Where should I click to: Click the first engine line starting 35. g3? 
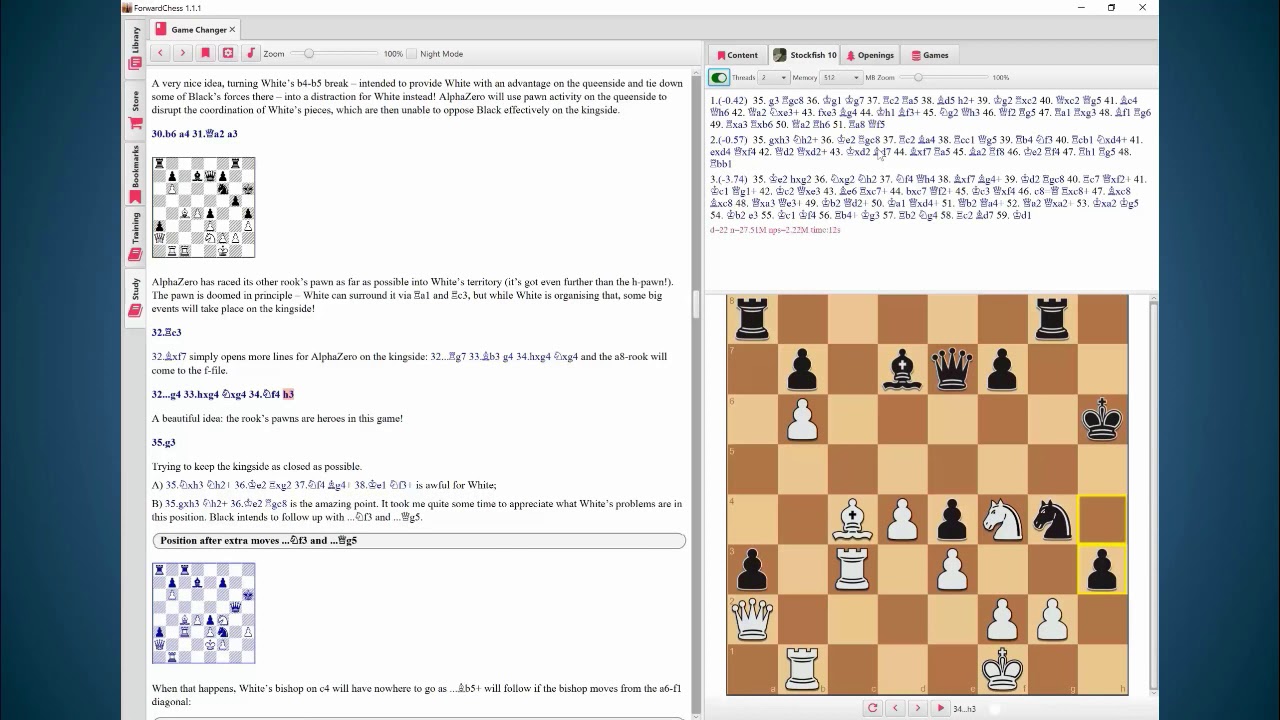(930, 113)
